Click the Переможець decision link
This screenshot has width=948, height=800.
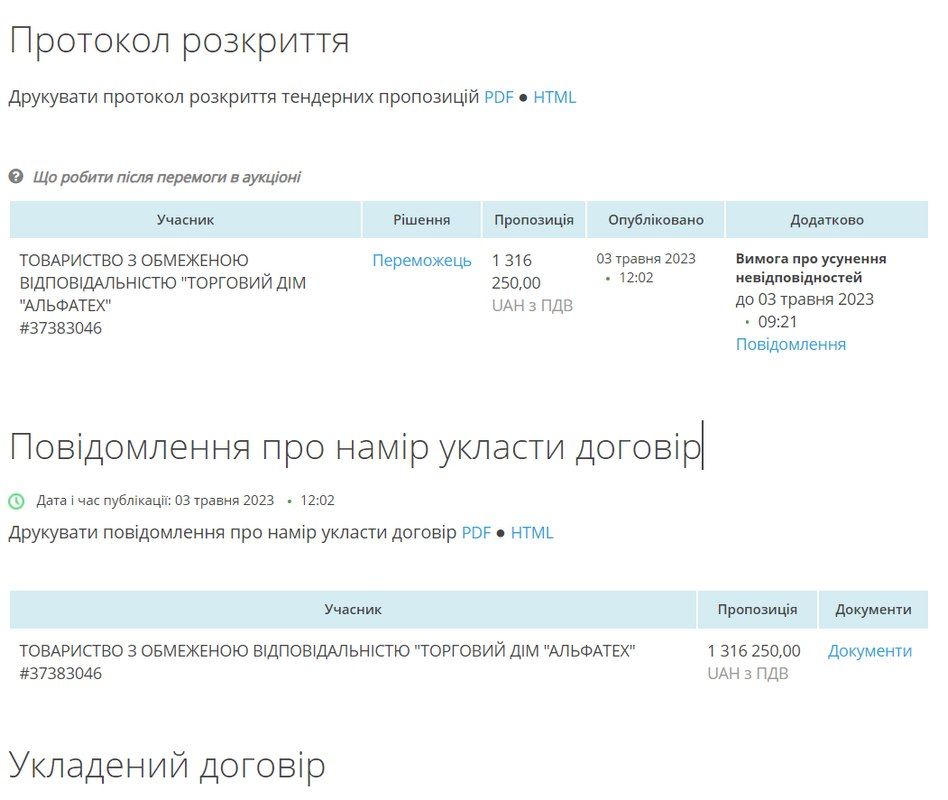(422, 260)
